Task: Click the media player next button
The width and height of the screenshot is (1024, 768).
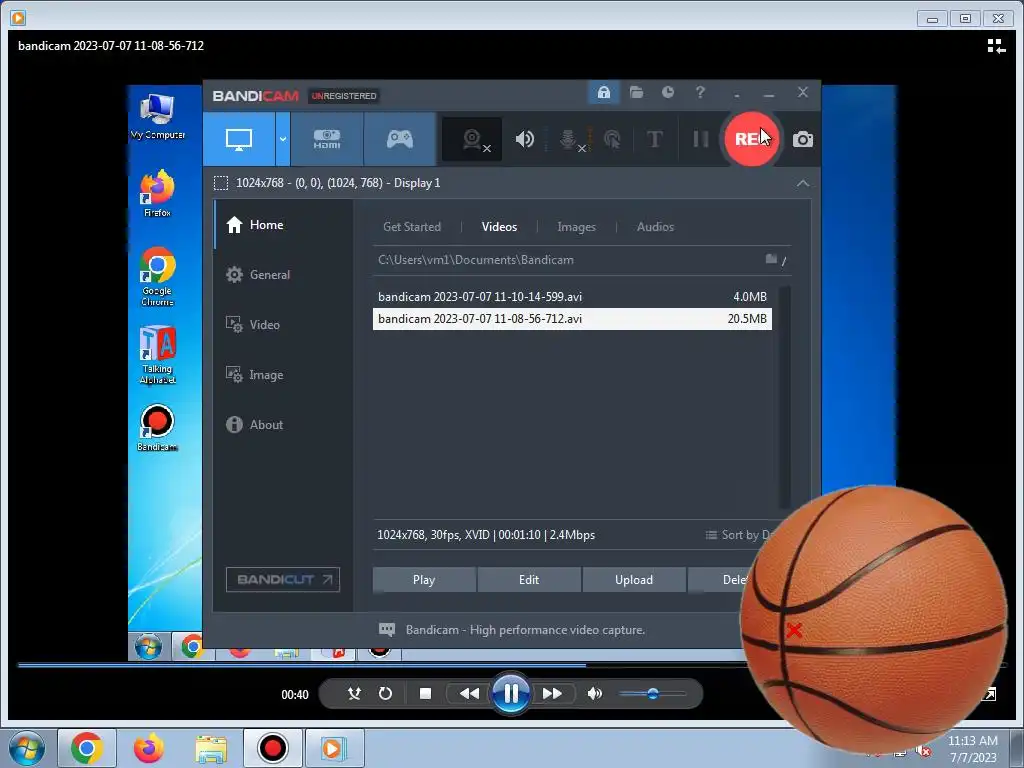Action: point(552,694)
